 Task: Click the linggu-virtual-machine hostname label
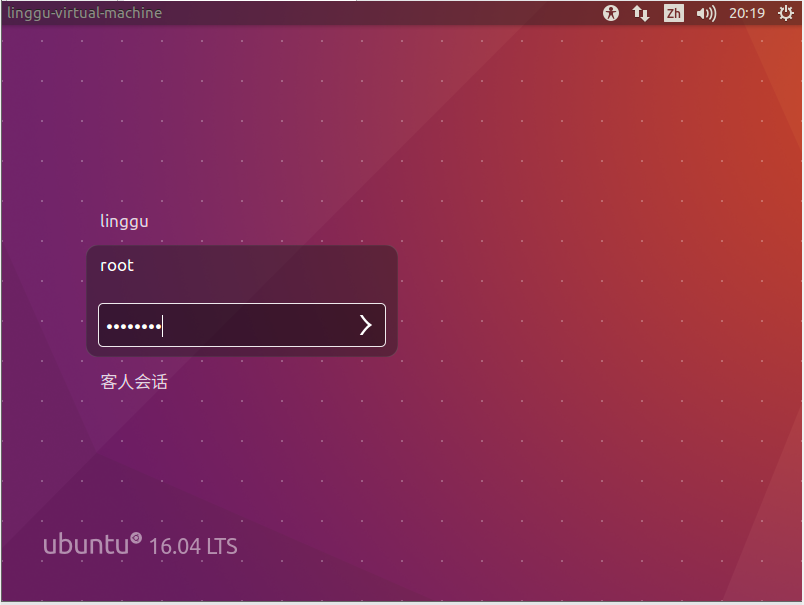point(85,13)
